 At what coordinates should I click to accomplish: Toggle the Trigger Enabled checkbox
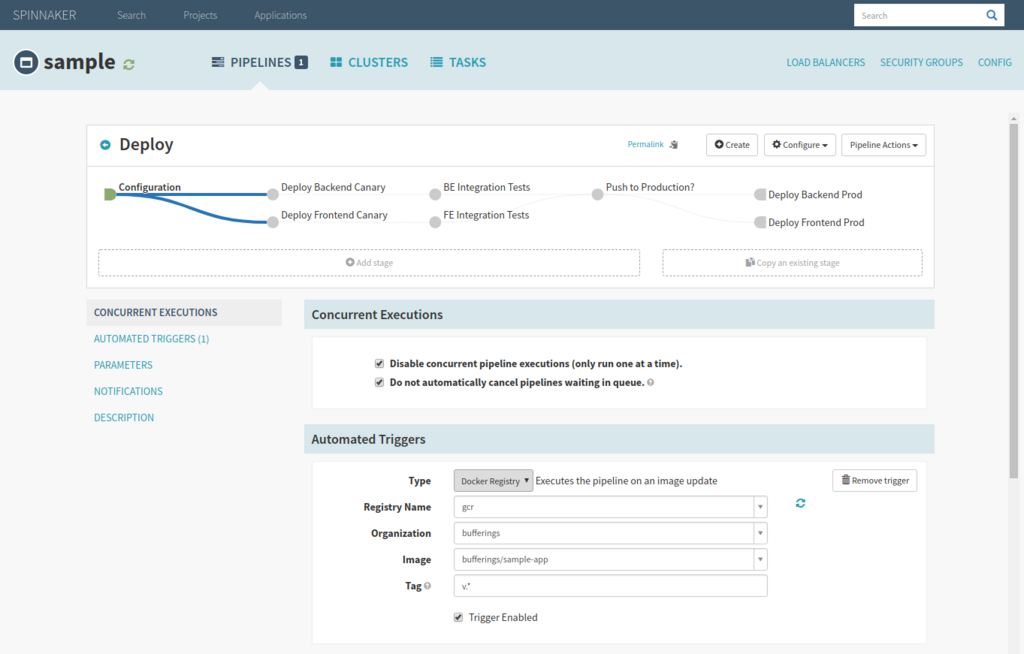click(458, 617)
